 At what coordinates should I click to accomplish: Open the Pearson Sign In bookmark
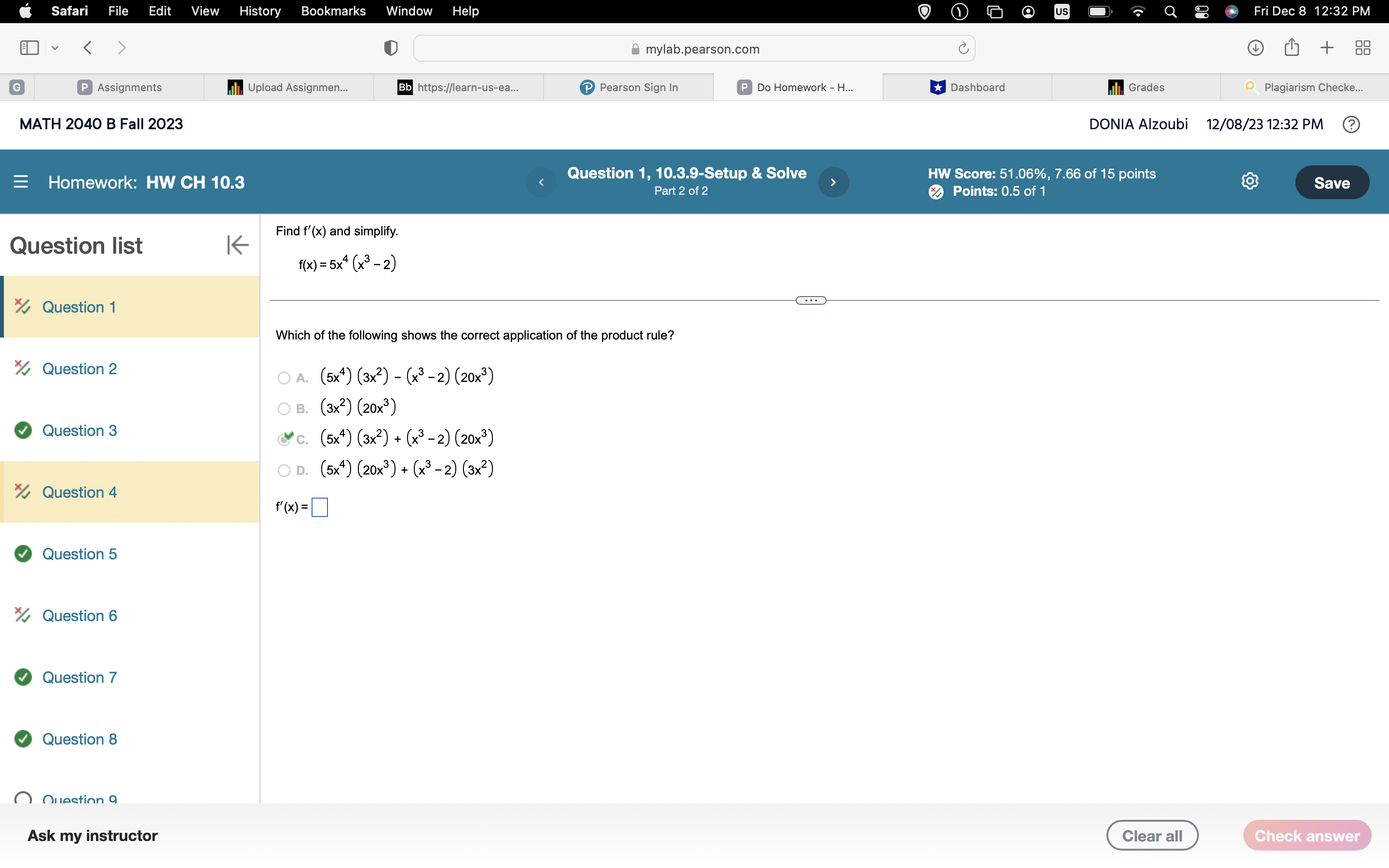coord(629,87)
